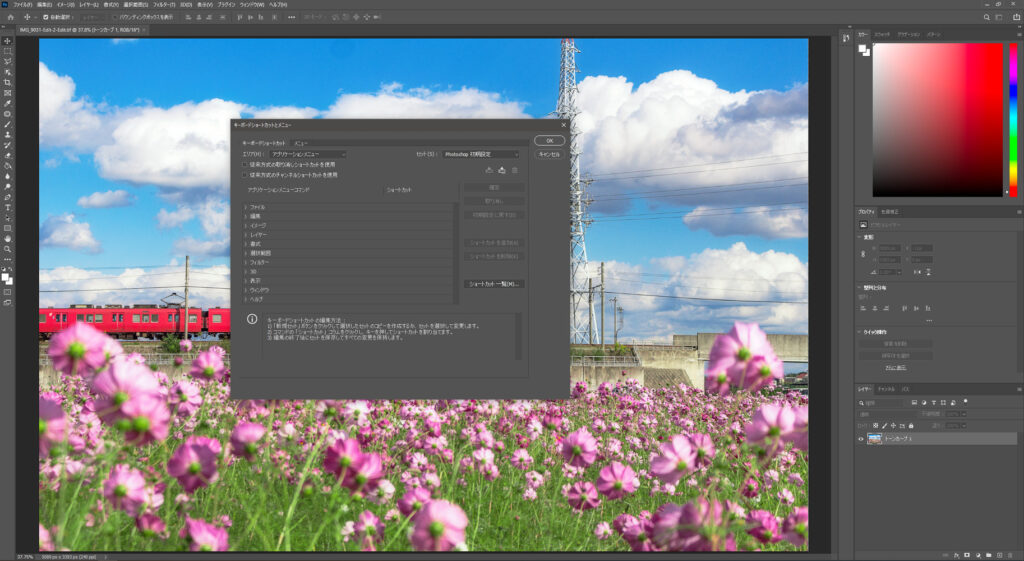Click the flip horizontal icon in Properties

click(x=917, y=272)
